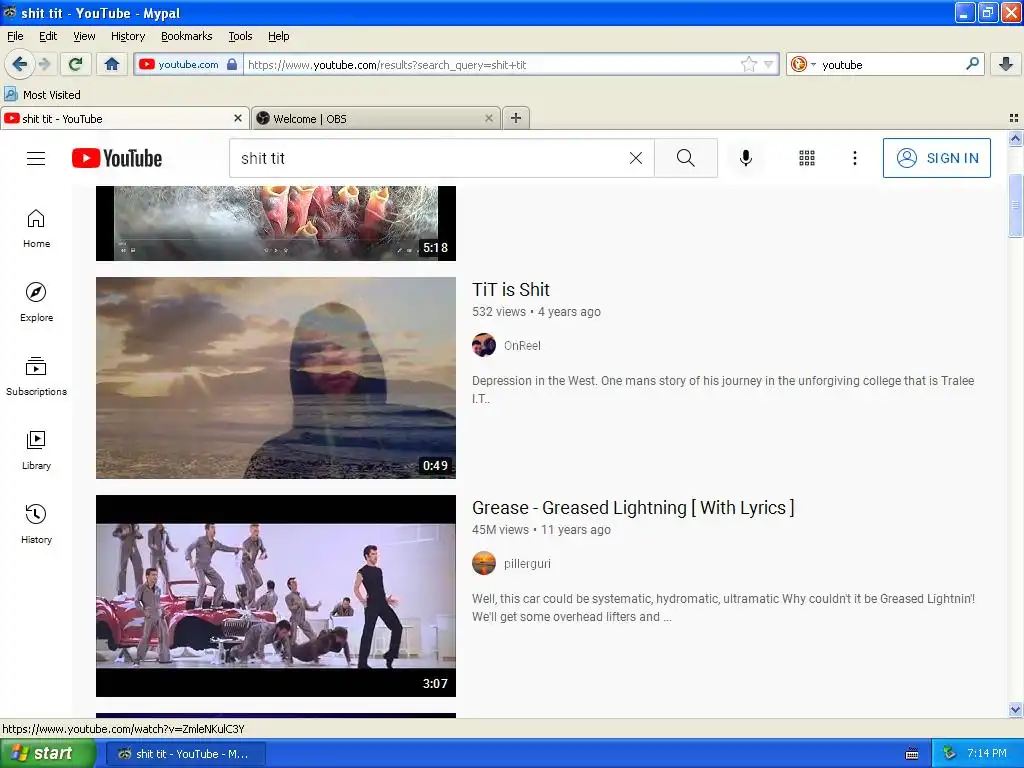Open the Windows Start button
This screenshot has height=768, width=1024.
[x=47, y=754]
